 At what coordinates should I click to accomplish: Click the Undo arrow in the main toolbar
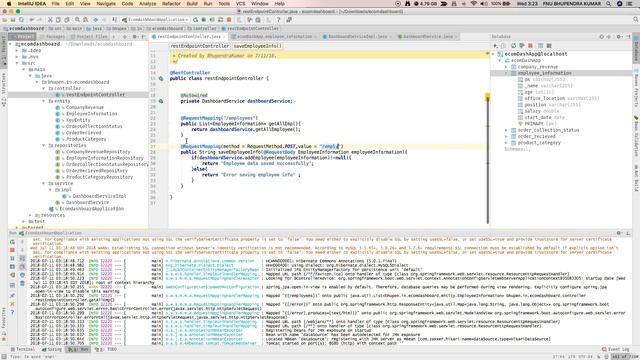coord(32,20)
